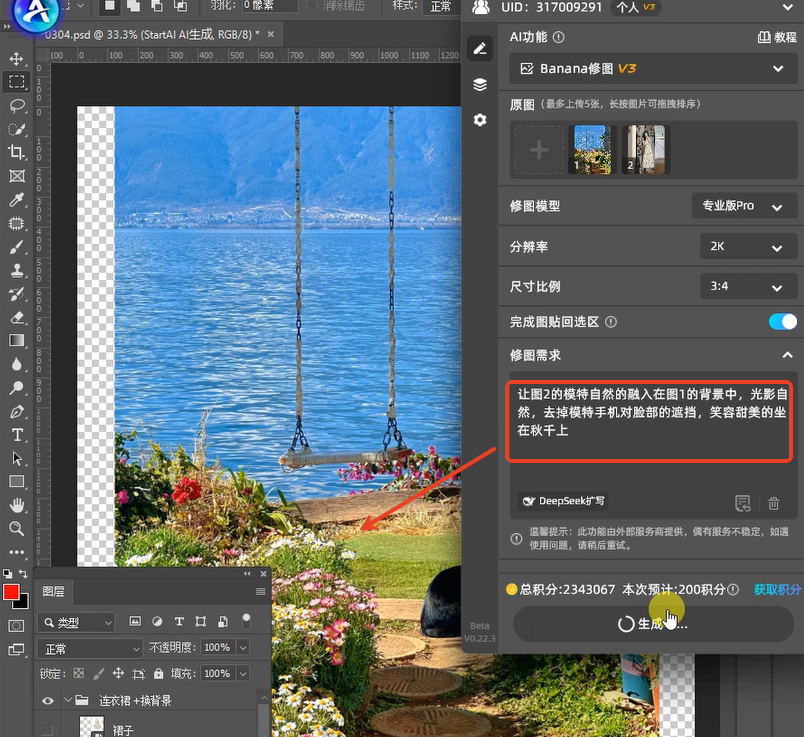Select the Move tool in the toolbar
This screenshot has height=737, width=804.
pos(17,59)
